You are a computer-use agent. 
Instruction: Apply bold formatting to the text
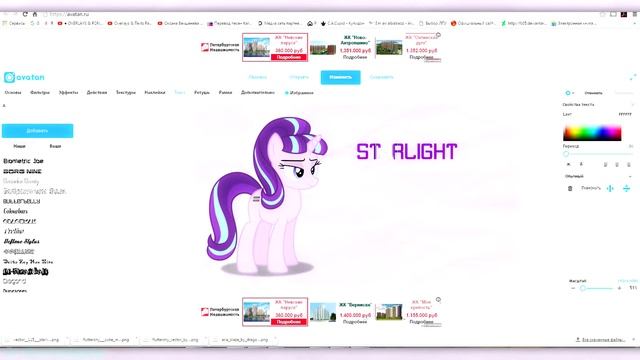click(x=568, y=164)
